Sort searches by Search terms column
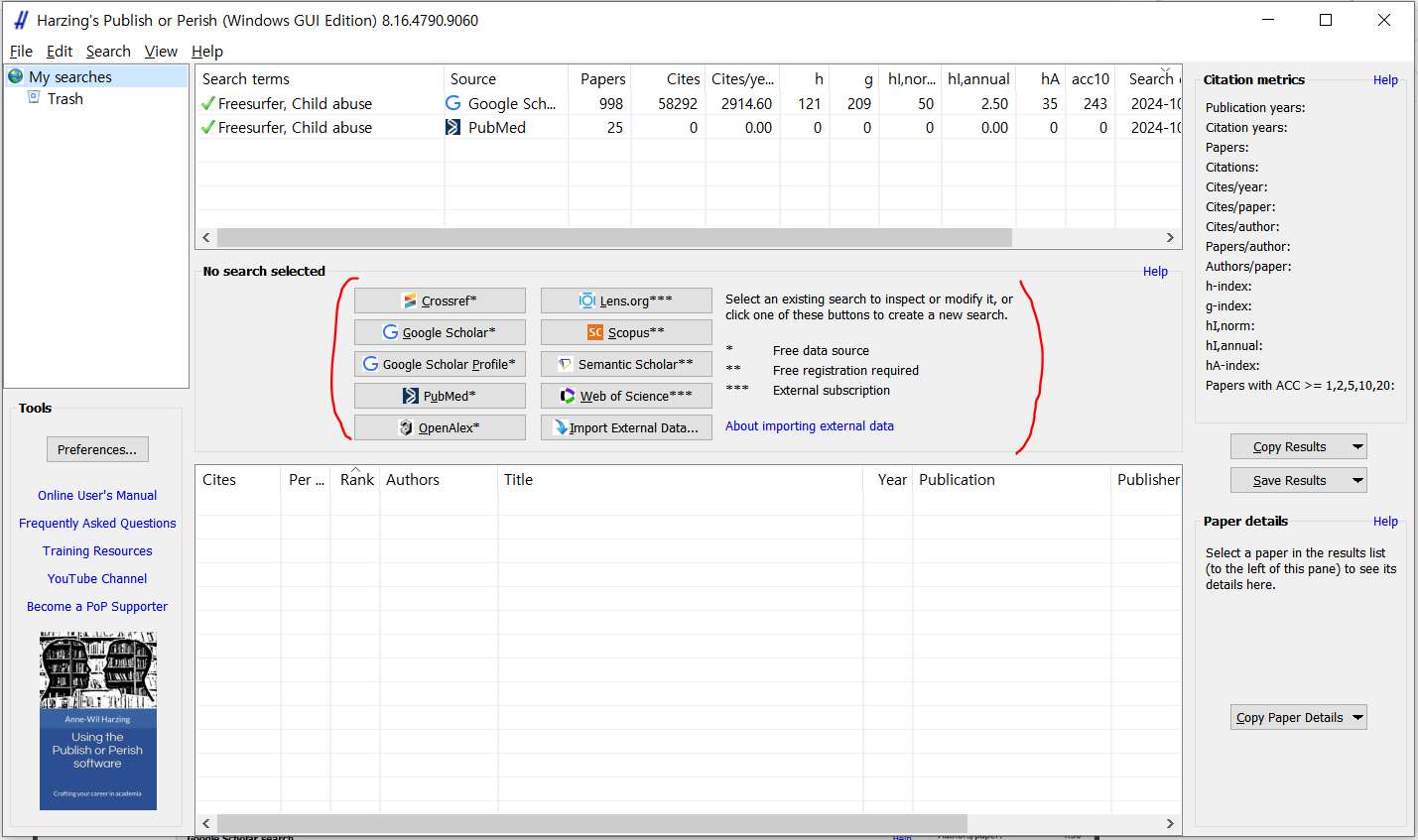The image size is (1418, 840). pos(319,78)
